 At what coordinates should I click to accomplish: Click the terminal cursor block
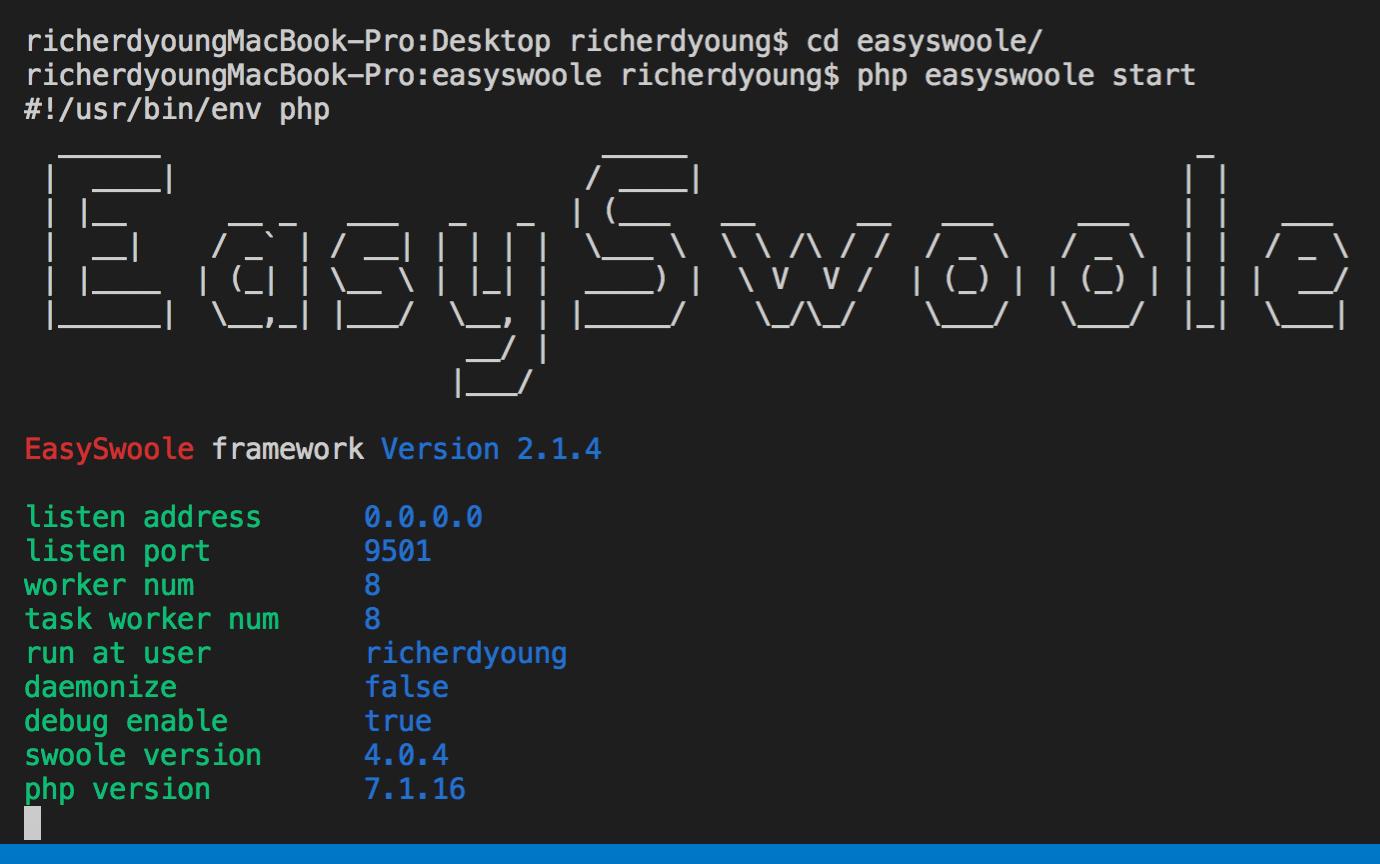pos(33,822)
